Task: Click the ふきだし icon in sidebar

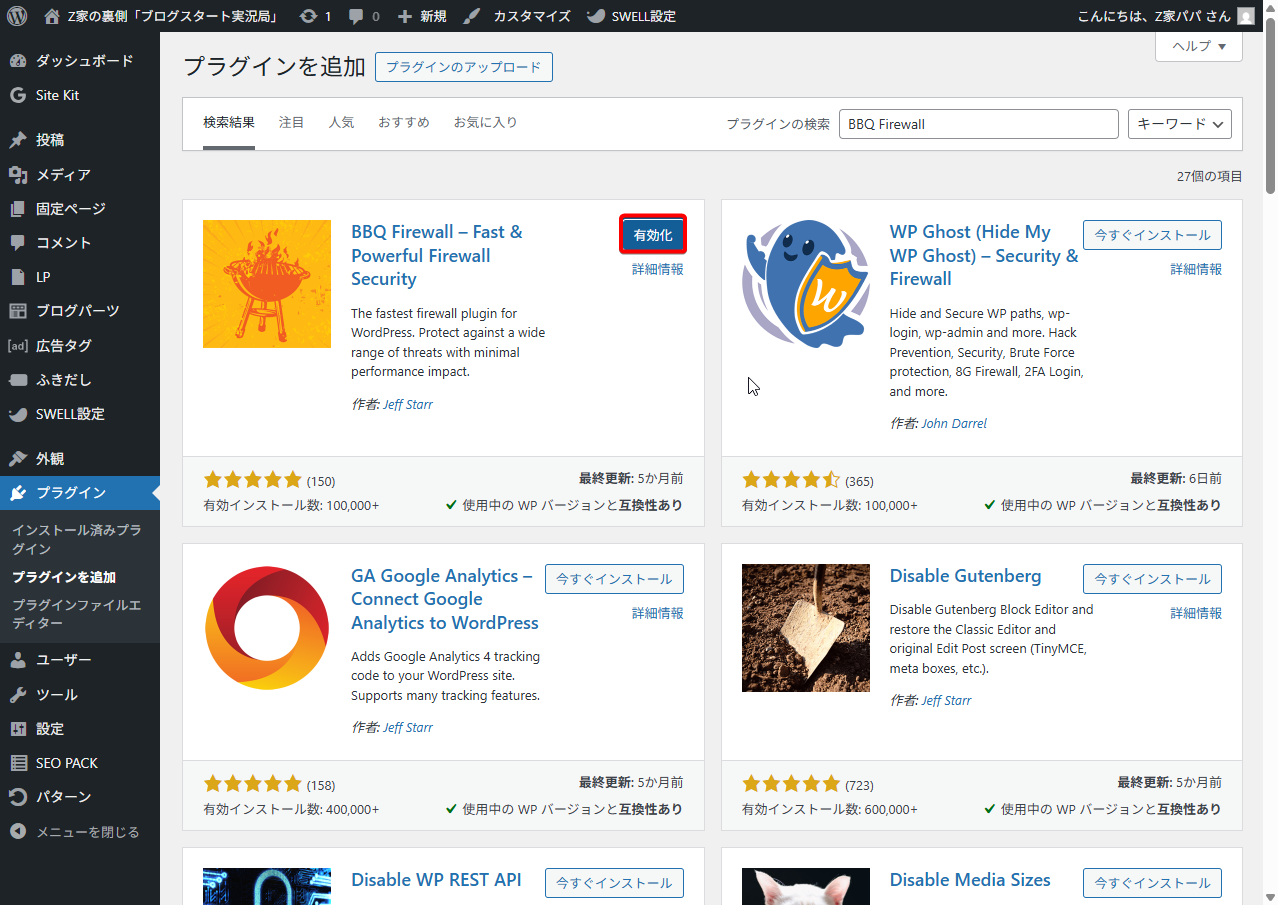Action: click(18, 380)
